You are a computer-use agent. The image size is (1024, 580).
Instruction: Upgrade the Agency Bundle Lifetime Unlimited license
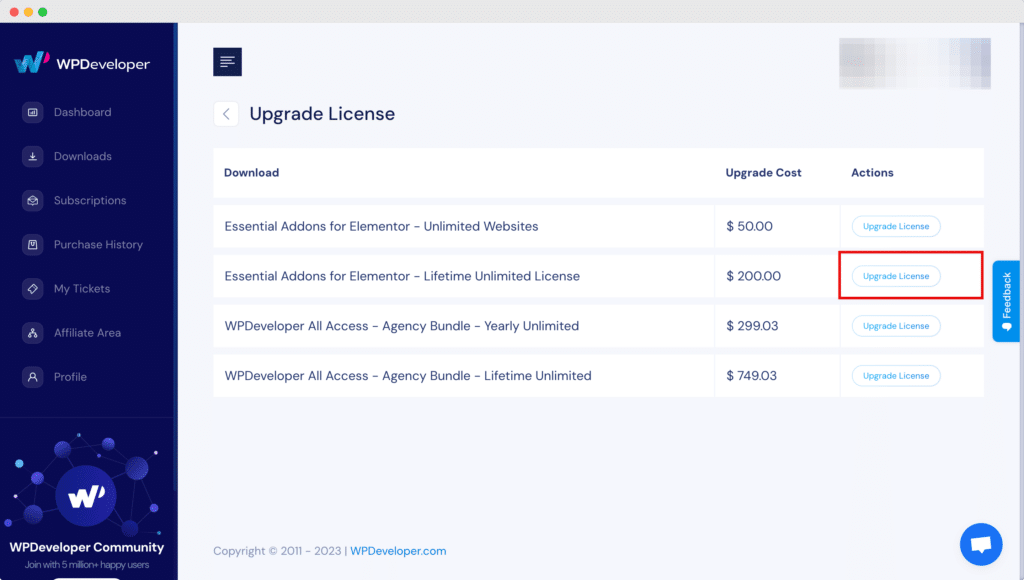[x=895, y=375]
